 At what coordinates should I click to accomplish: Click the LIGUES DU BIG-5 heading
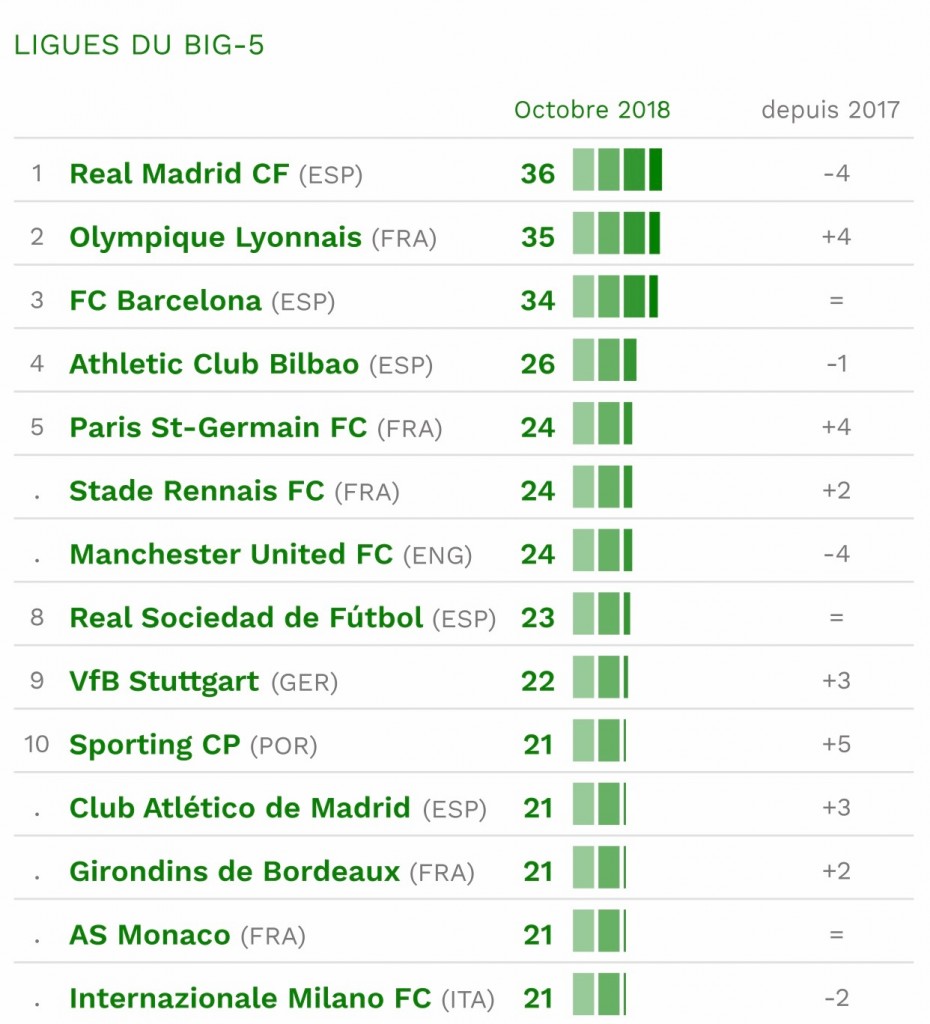tap(138, 45)
